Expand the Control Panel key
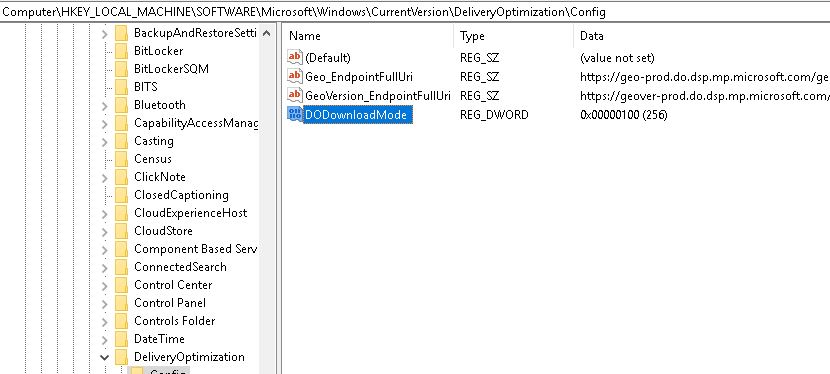Screen dimensions: 830x374 point(104,304)
